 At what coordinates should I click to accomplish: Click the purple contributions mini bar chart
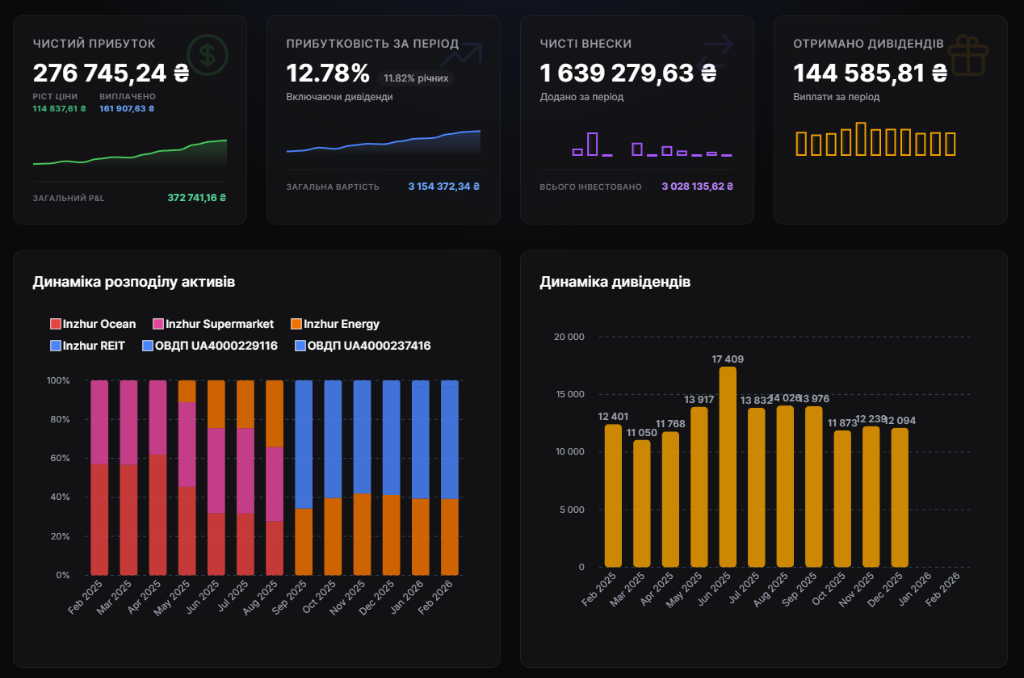pyautogui.click(x=652, y=144)
